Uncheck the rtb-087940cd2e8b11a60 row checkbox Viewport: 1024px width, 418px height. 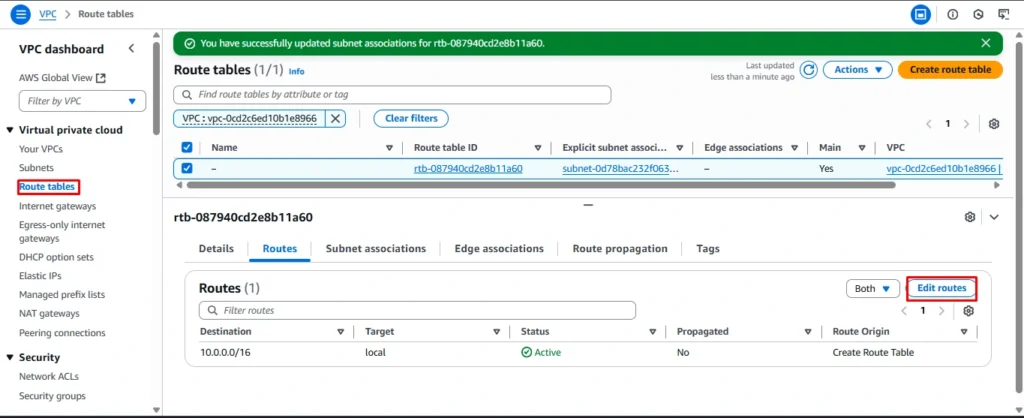(x=187, y=168)
